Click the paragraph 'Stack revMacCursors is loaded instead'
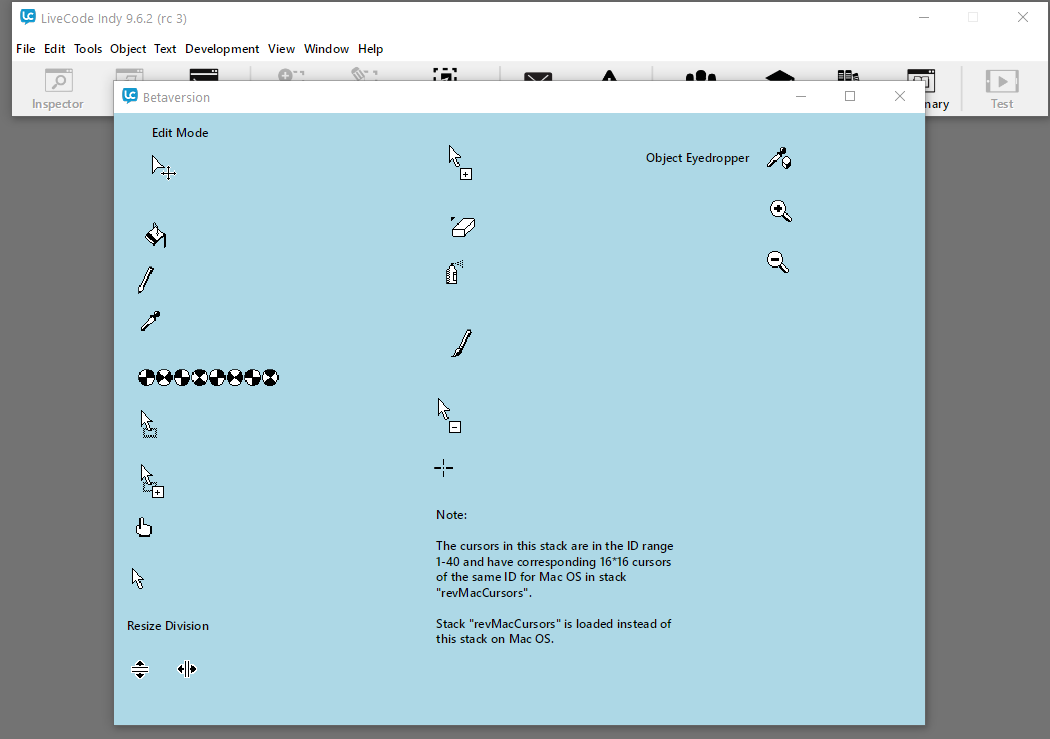The image size is (1050, 739). [x=554, y=631]
